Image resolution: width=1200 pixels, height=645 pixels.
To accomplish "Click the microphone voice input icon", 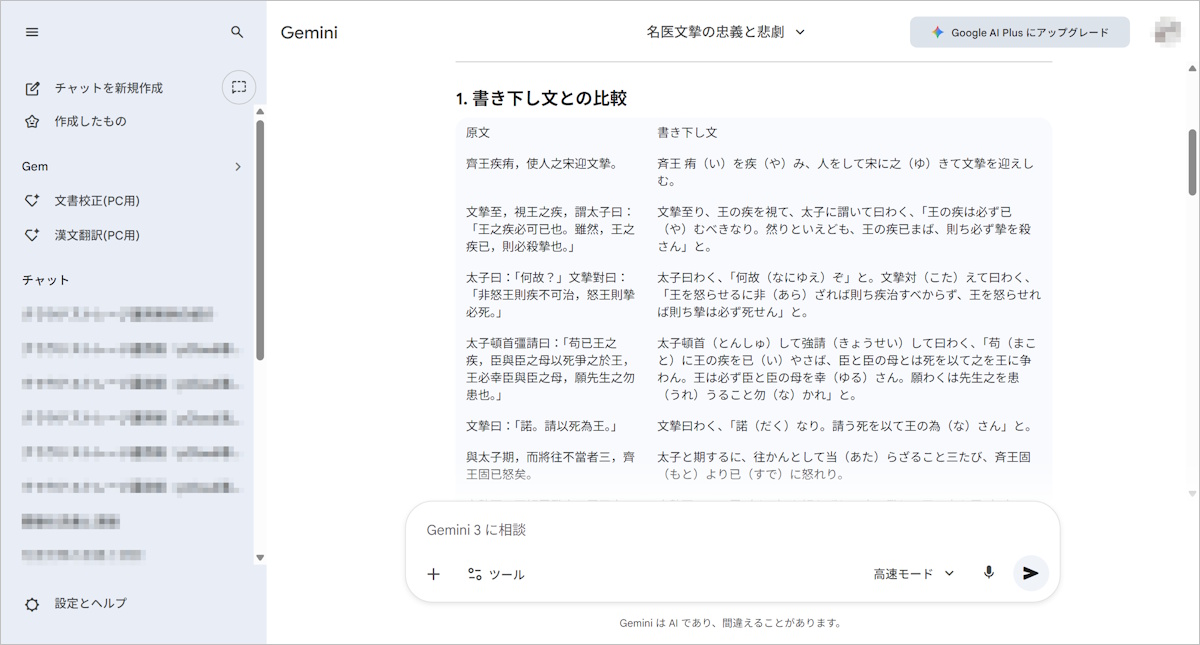I will (x=988, y=573).
